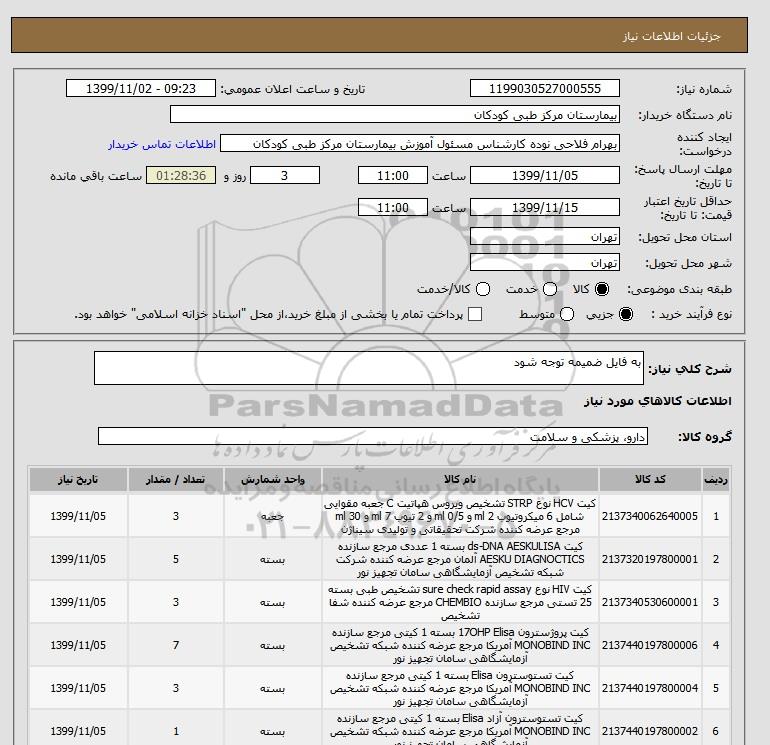The image size is (770, 745).
Task: Click quantity 1 in the free testosterone row
Action: click(x=176, y=731)
